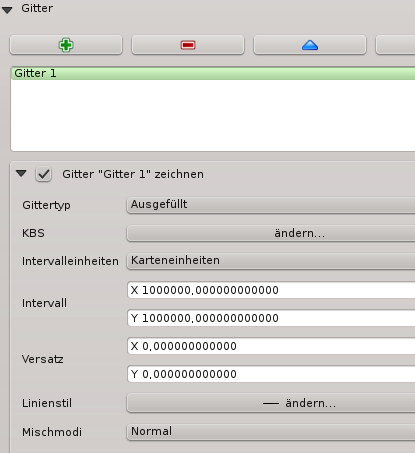The height and width of the screenshot is (453, 415).
Task: Toggle Gitter "Gitter 1" zeichnen checkbox
Action: (x=44, y=174)
